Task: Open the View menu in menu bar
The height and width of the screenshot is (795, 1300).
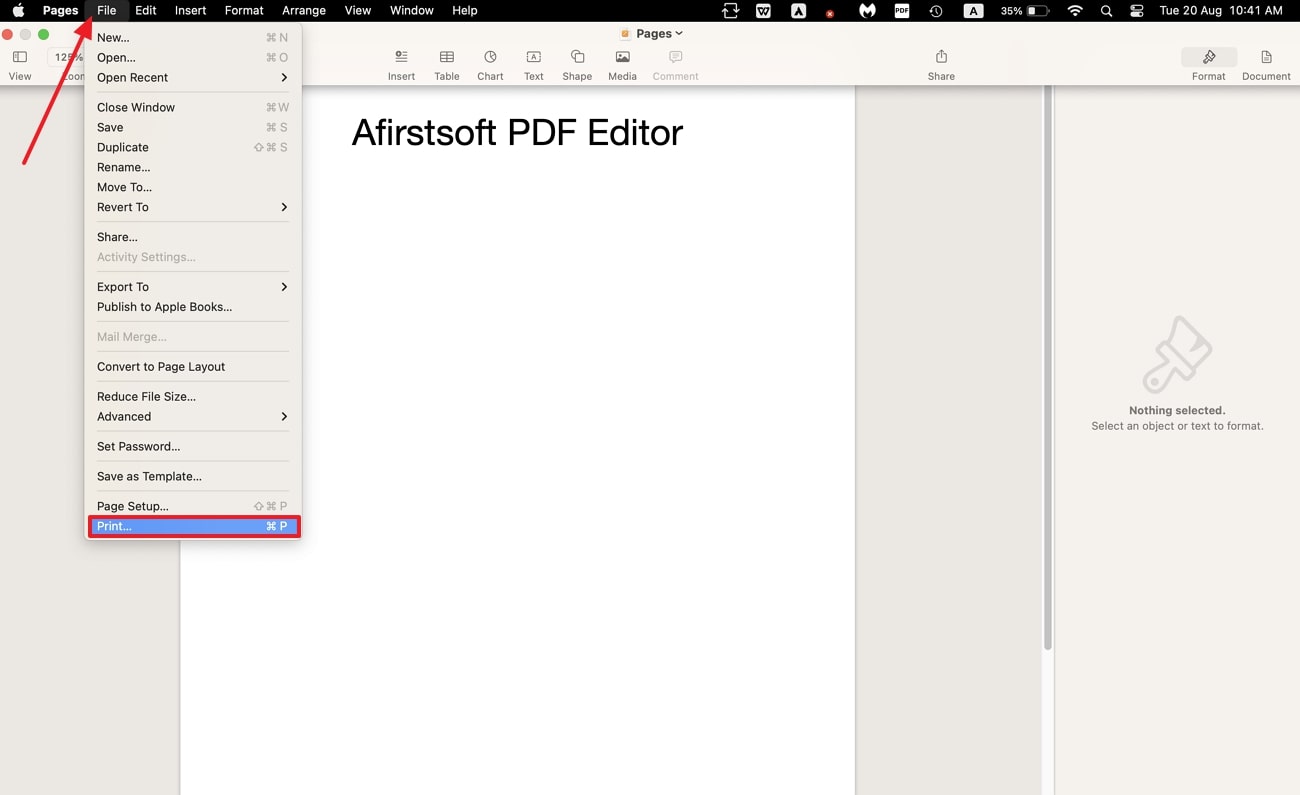Action: pos(358,10)
